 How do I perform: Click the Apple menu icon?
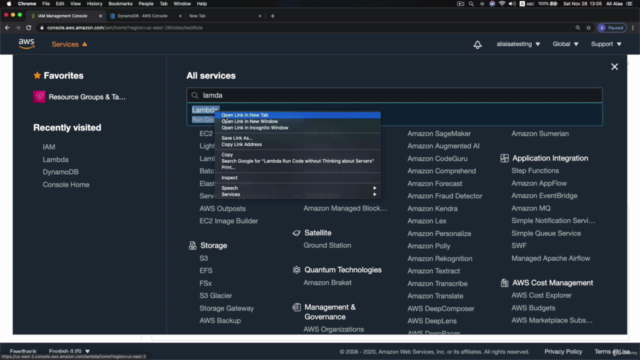[x=9, y=4]
